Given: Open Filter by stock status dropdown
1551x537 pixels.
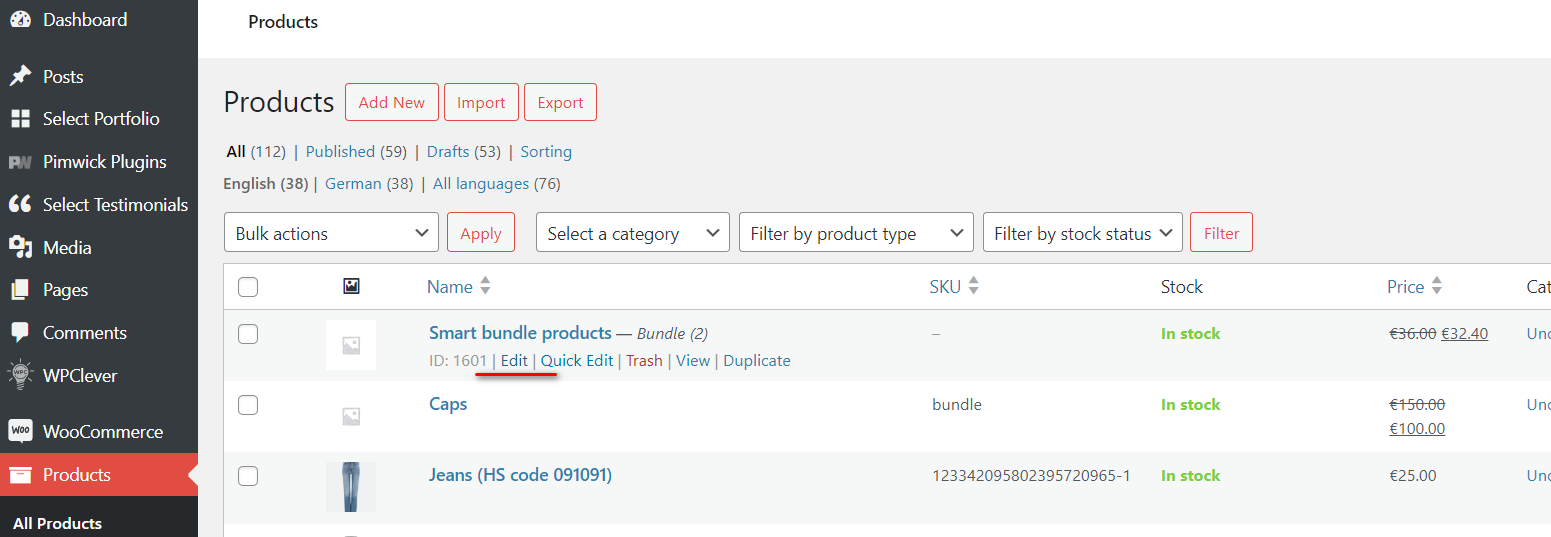Looking at the screenshot, I should coord(1082,233).
